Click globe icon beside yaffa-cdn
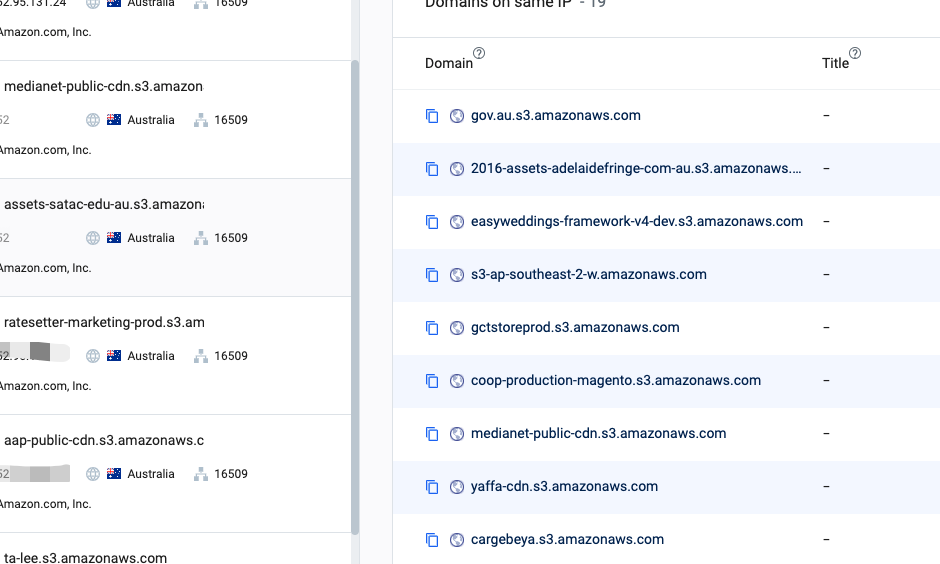 click(457, 487)
